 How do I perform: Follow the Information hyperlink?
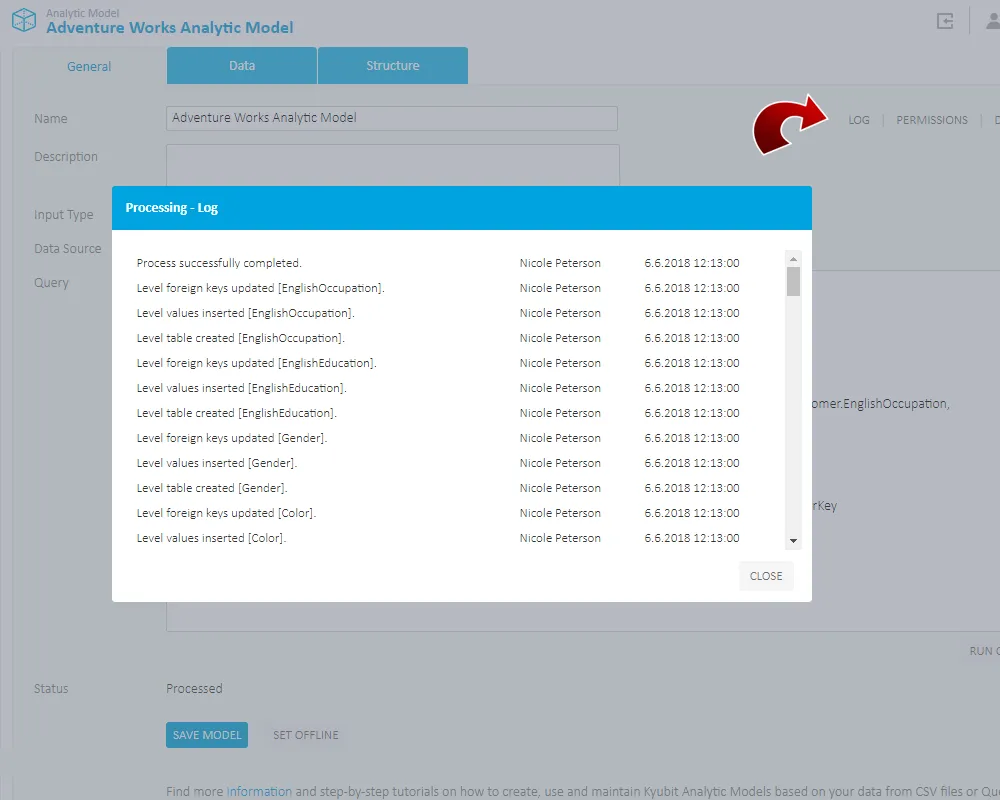pyautogui.click(x=259, y=791)
